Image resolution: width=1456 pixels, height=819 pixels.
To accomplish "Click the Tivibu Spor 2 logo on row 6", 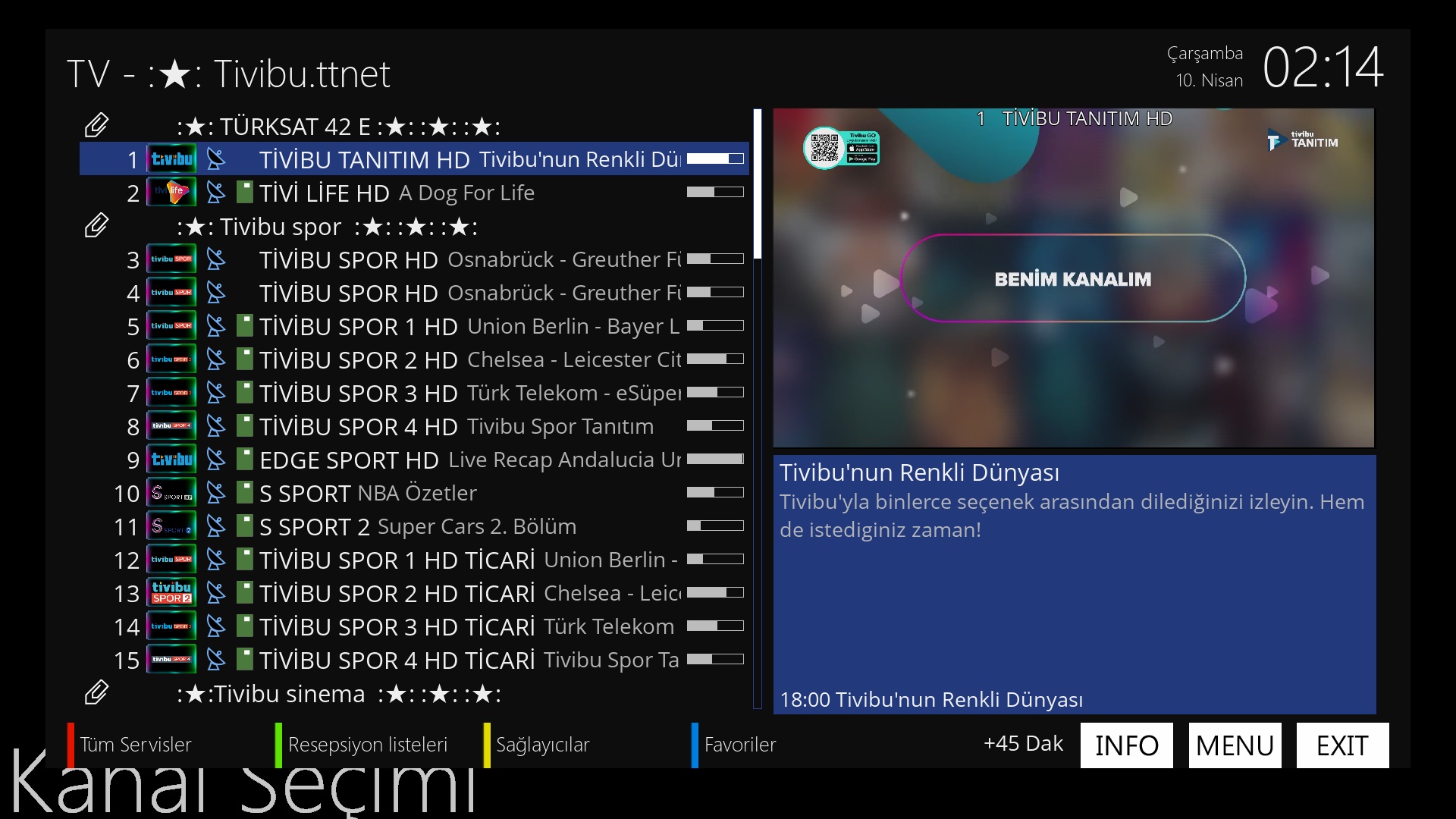I will [171, 359].
